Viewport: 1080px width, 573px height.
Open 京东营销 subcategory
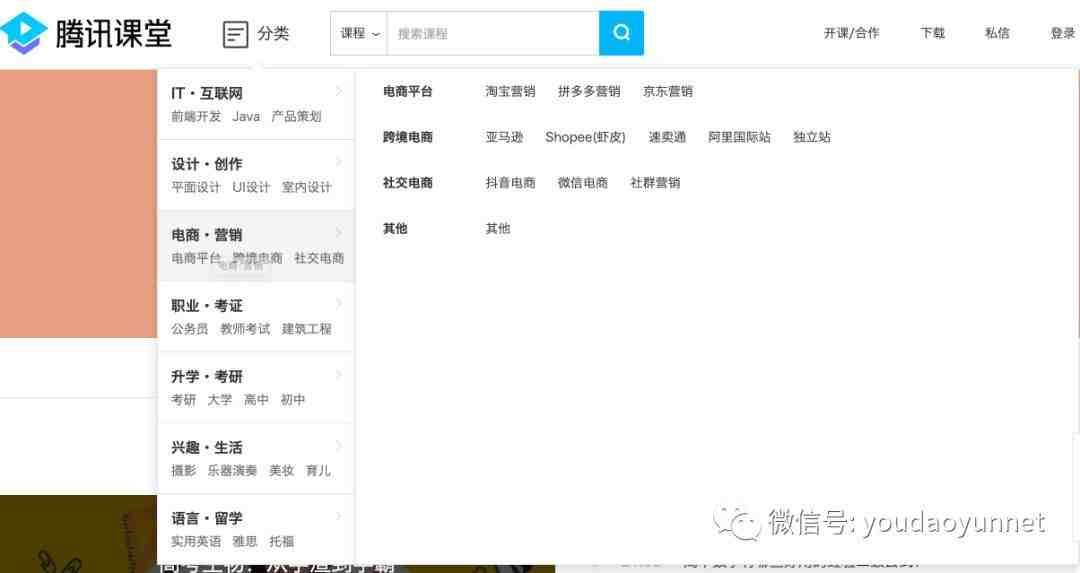[668, 92]
